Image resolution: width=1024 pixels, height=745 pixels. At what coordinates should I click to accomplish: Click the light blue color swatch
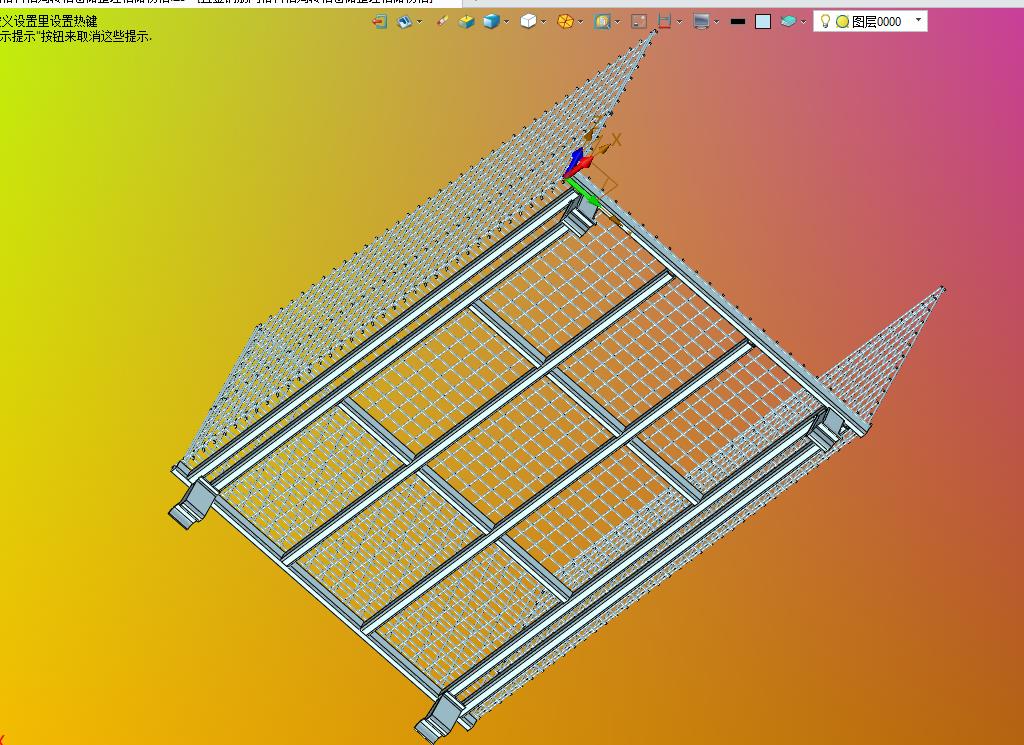[763, 22]
